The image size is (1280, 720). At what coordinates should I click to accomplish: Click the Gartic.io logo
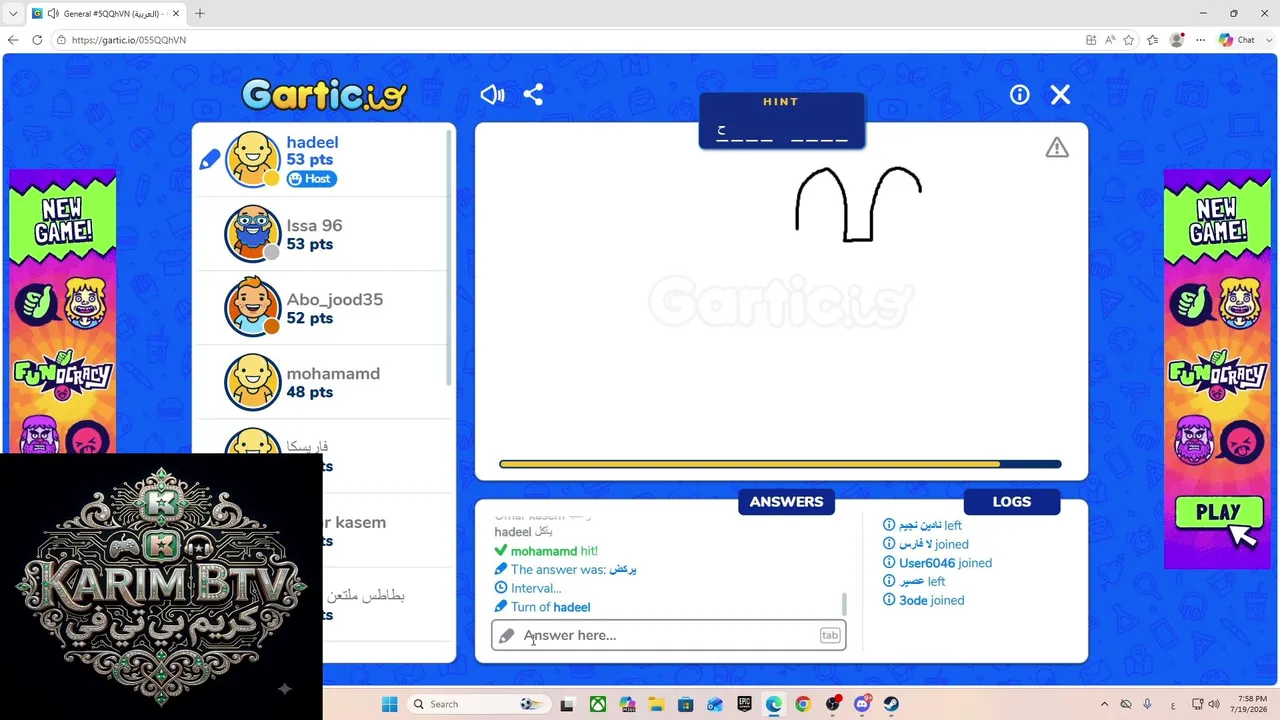pos(325,95)
